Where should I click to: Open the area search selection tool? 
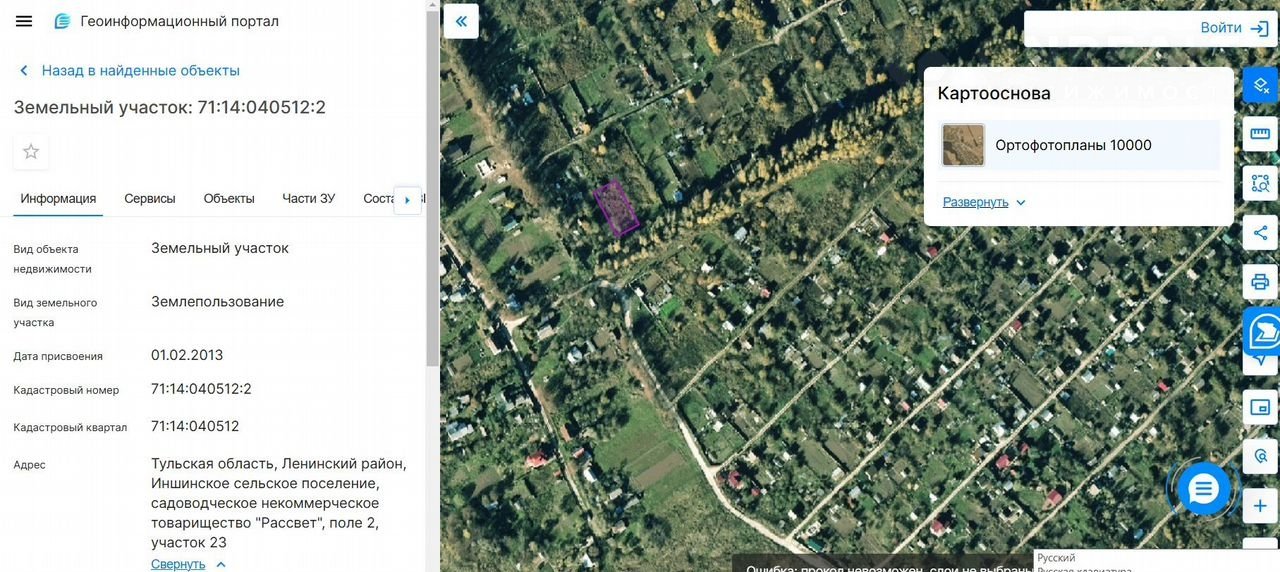[1260, 183]
